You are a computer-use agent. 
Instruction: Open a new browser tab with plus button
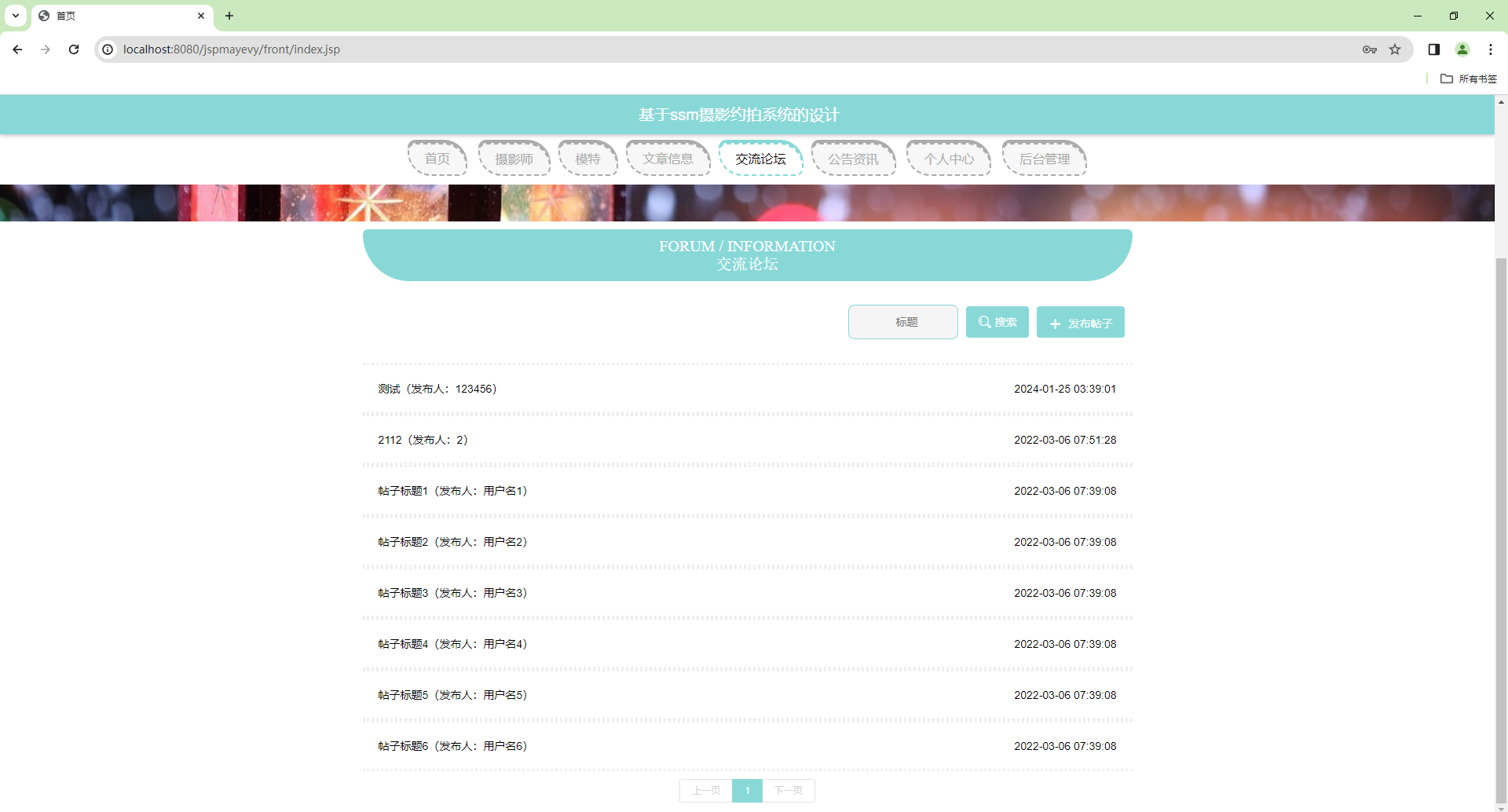click(x=229, y=16)
